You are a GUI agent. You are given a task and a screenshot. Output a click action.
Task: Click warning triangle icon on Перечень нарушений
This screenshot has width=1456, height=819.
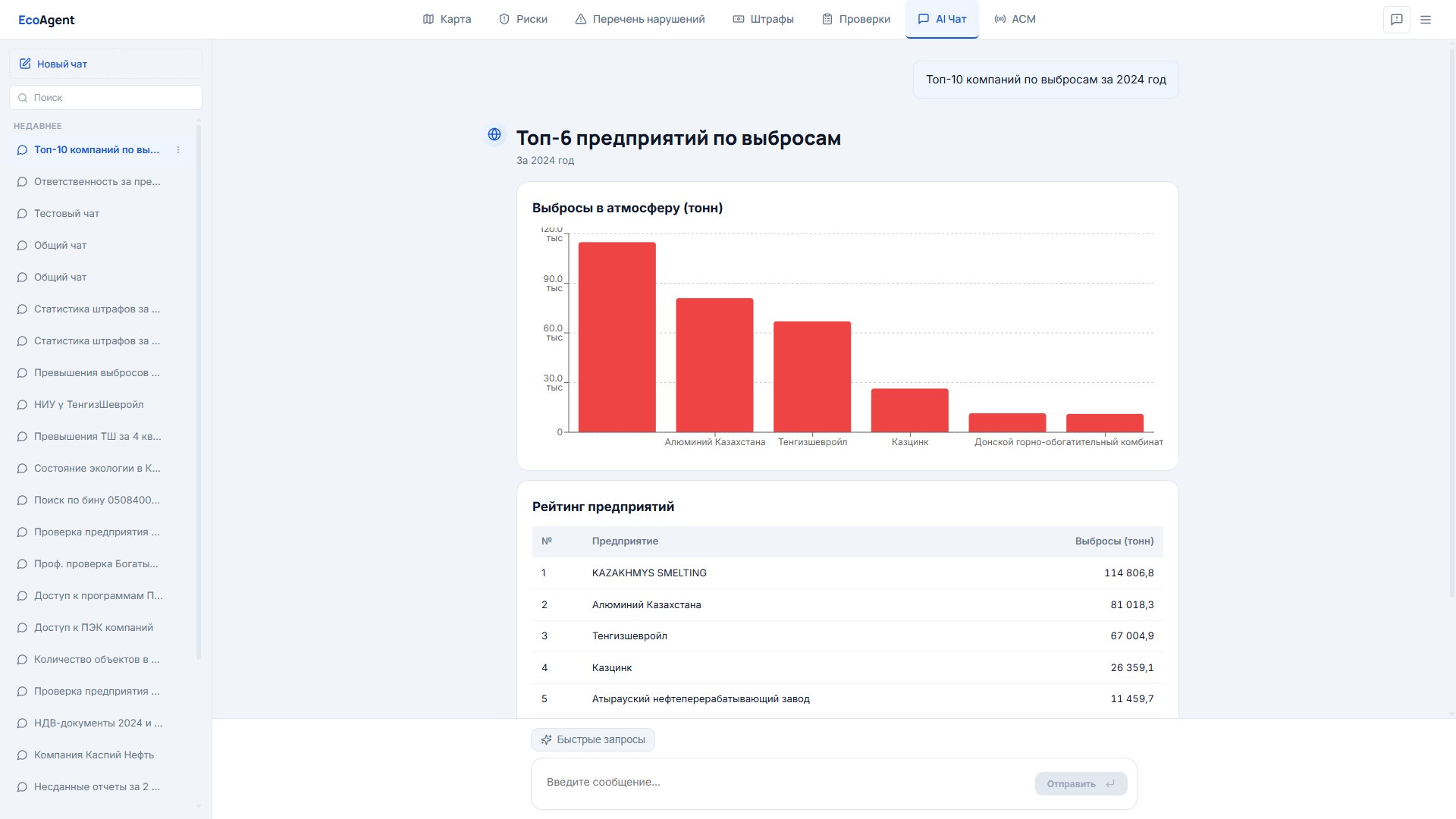click(x=581, y=19)
